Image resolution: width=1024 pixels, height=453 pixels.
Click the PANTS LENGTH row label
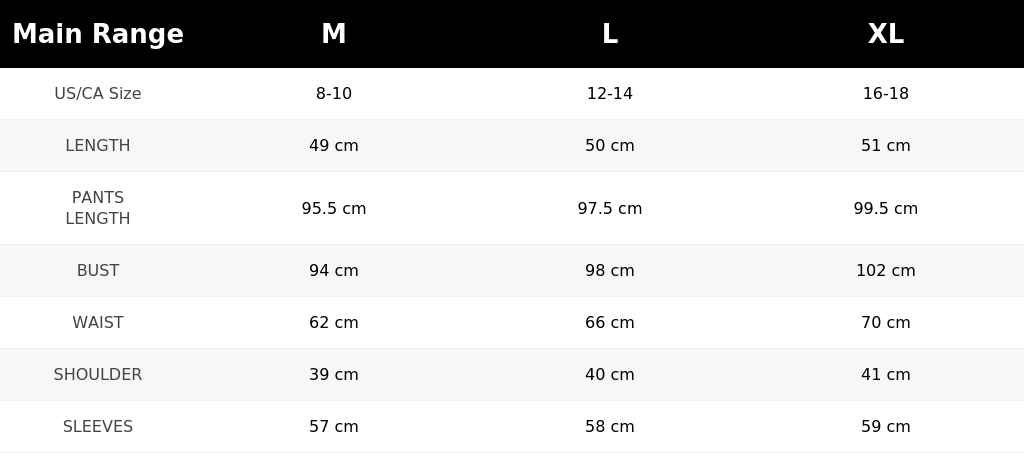98,208
